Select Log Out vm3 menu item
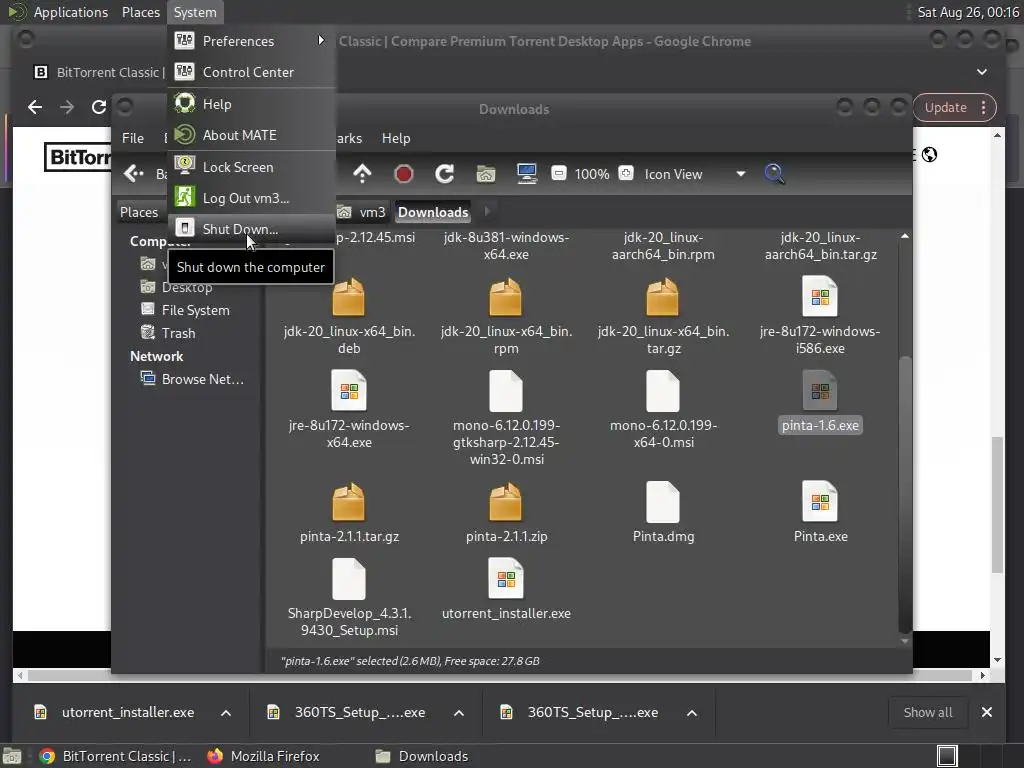The width and height of the screenshot is (1024, 768). pos(251,198)
